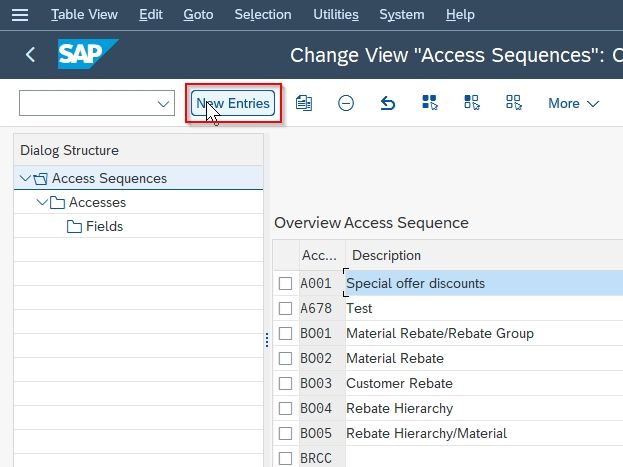Open the command field dropdown arrow

point(163,104)
